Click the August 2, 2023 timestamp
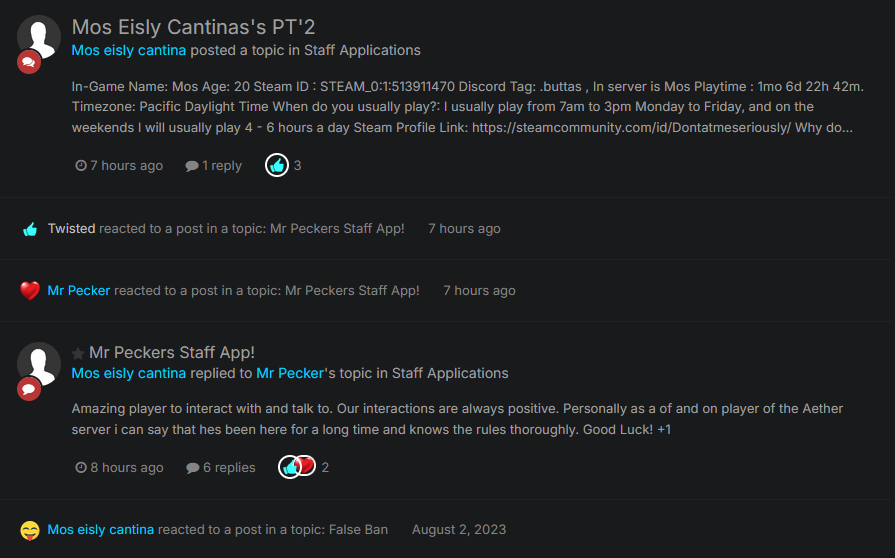895x558 pixels. [x=459, y=529]
